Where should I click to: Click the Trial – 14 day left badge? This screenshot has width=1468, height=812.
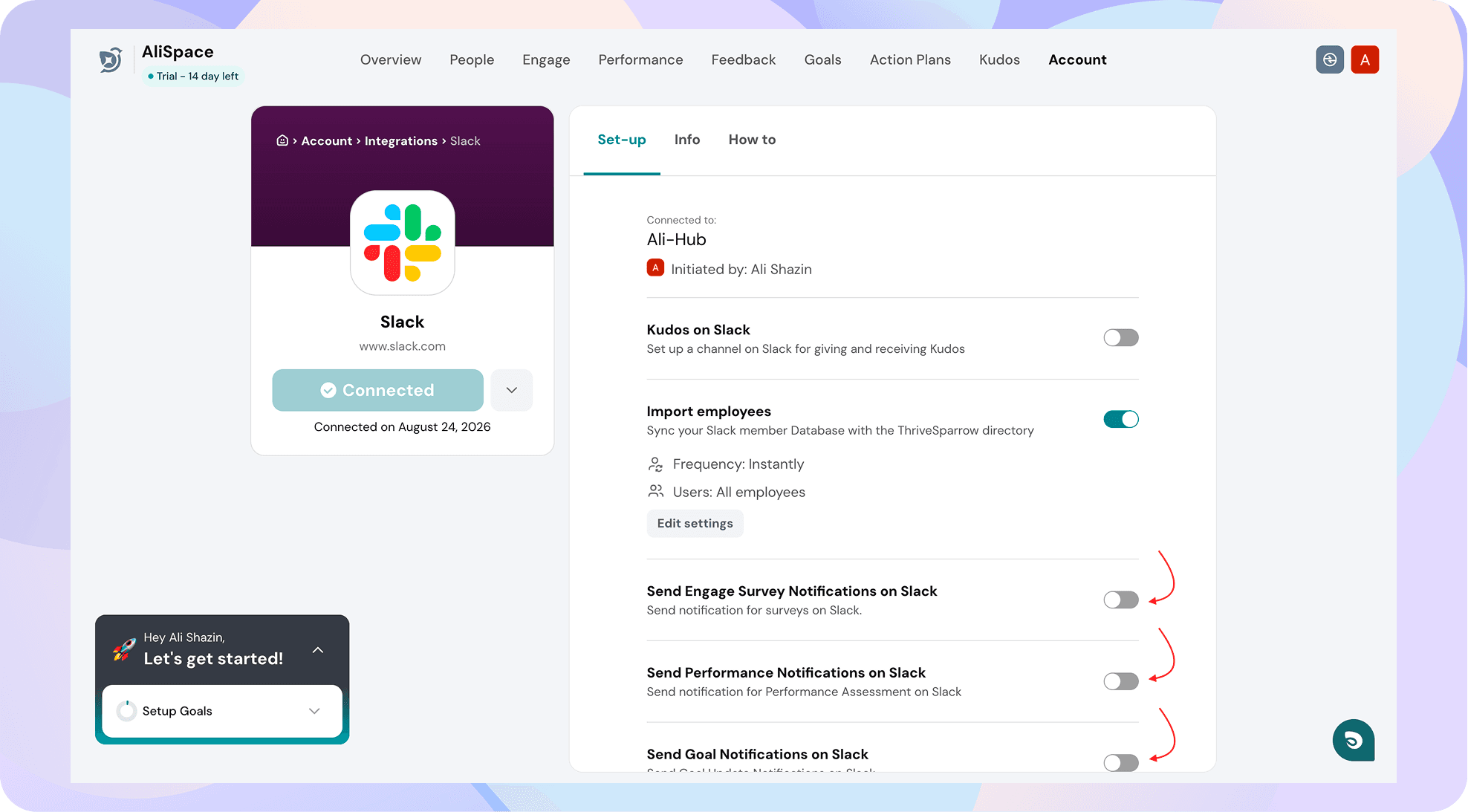193,77
